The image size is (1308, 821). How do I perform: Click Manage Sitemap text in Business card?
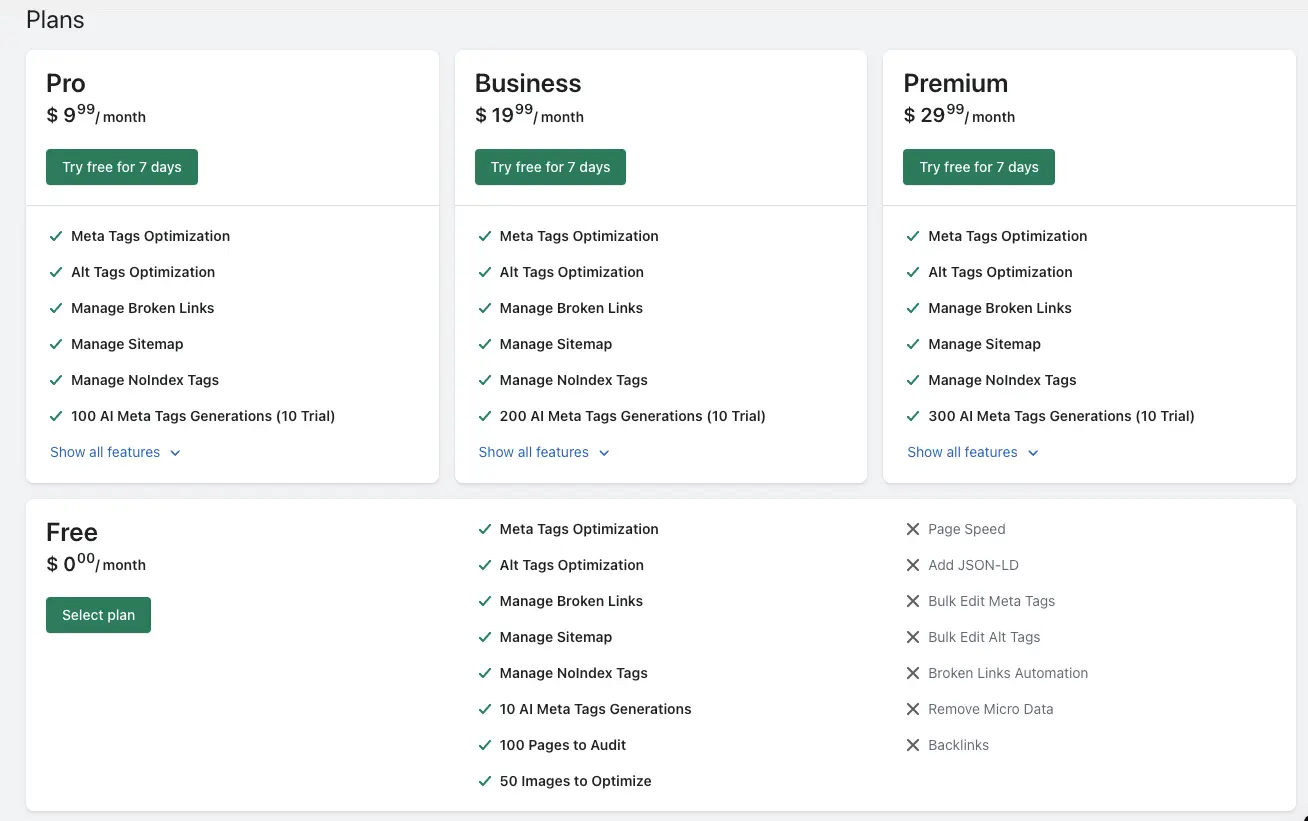coord(556,344)
